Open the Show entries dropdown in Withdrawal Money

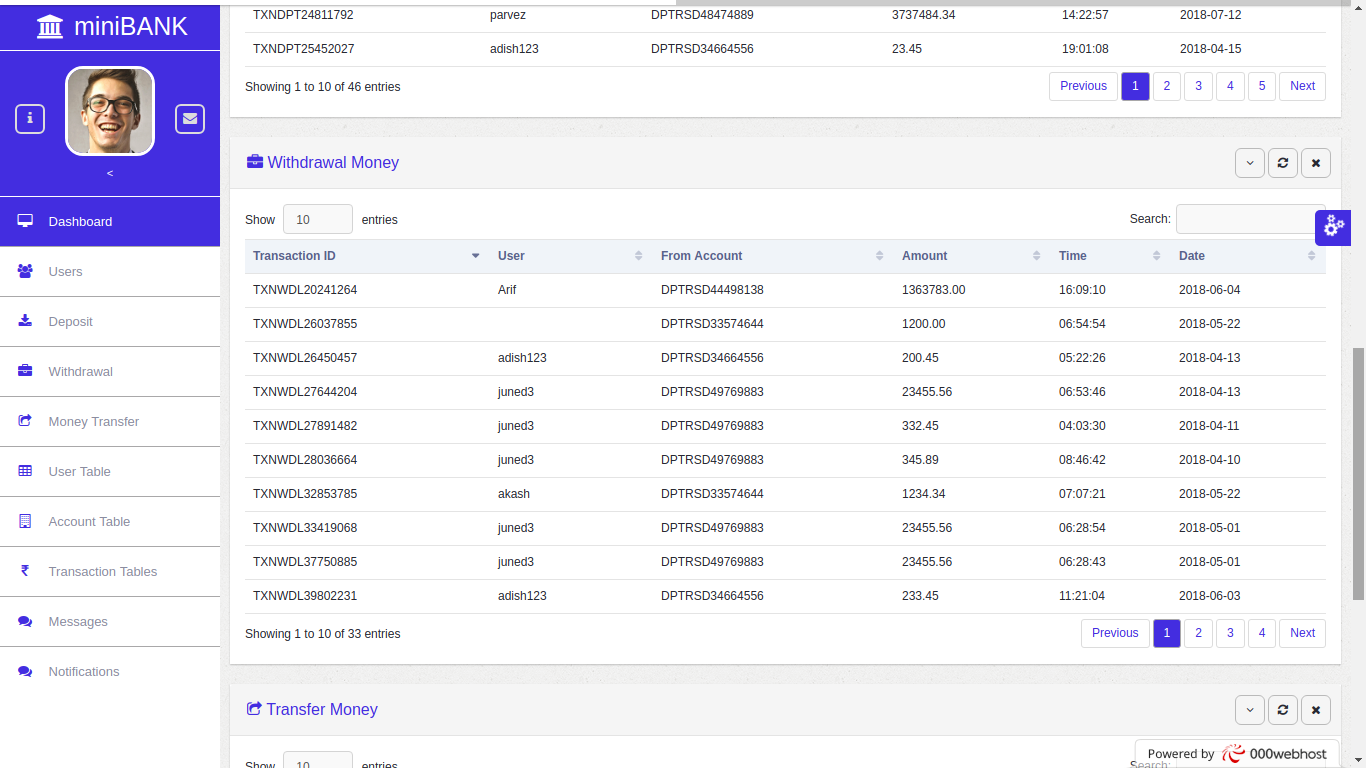point(318,219)
